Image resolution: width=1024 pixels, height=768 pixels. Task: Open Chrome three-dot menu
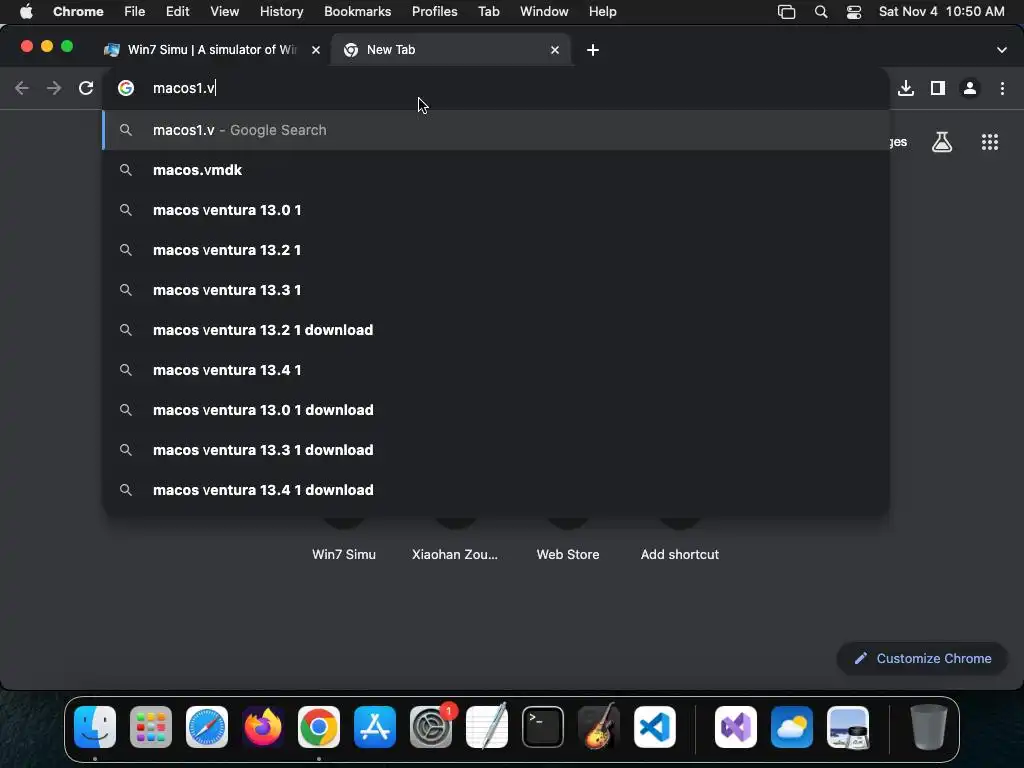tap(1002, 88)
